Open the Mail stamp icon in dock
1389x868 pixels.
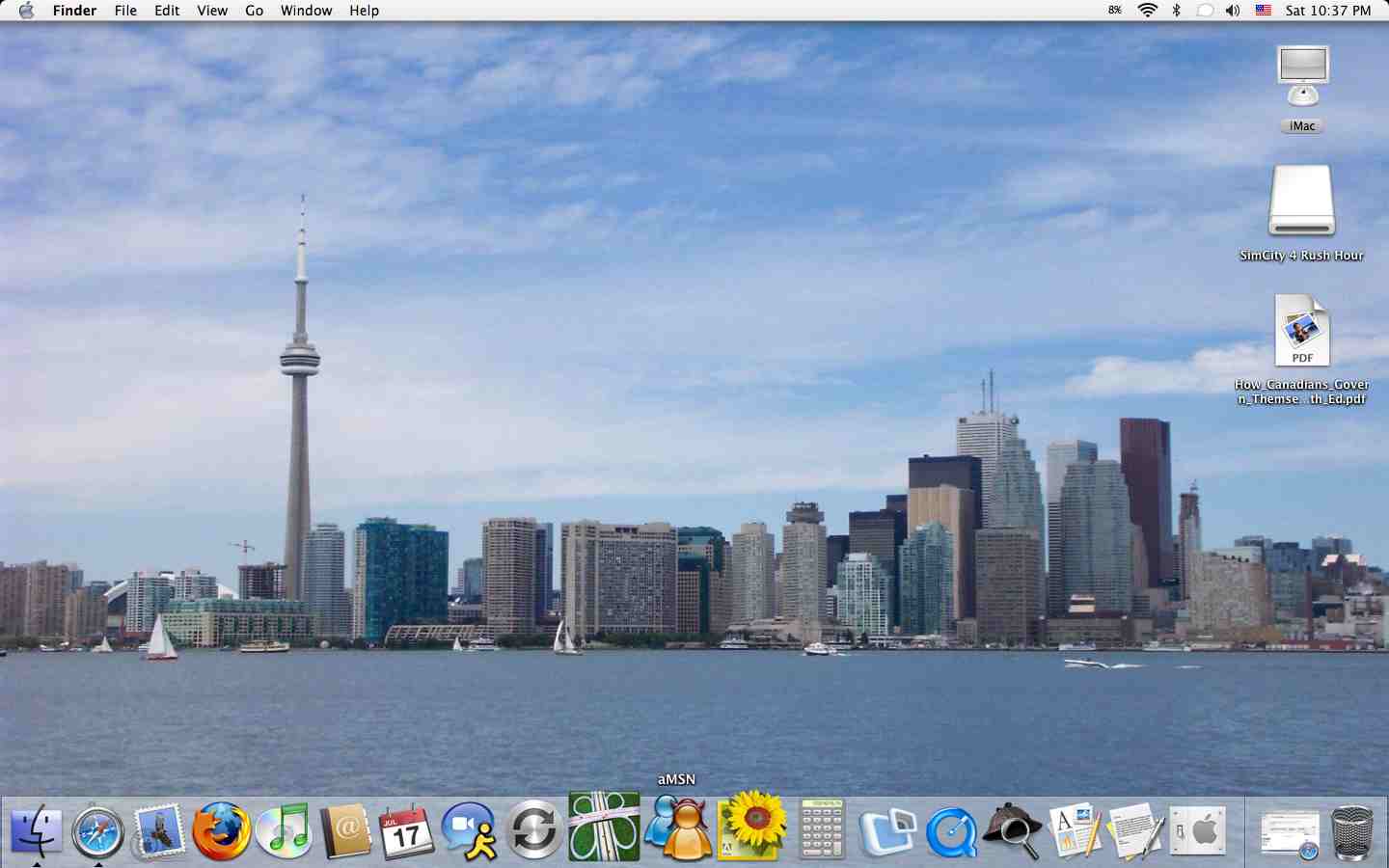click(159, 831)
